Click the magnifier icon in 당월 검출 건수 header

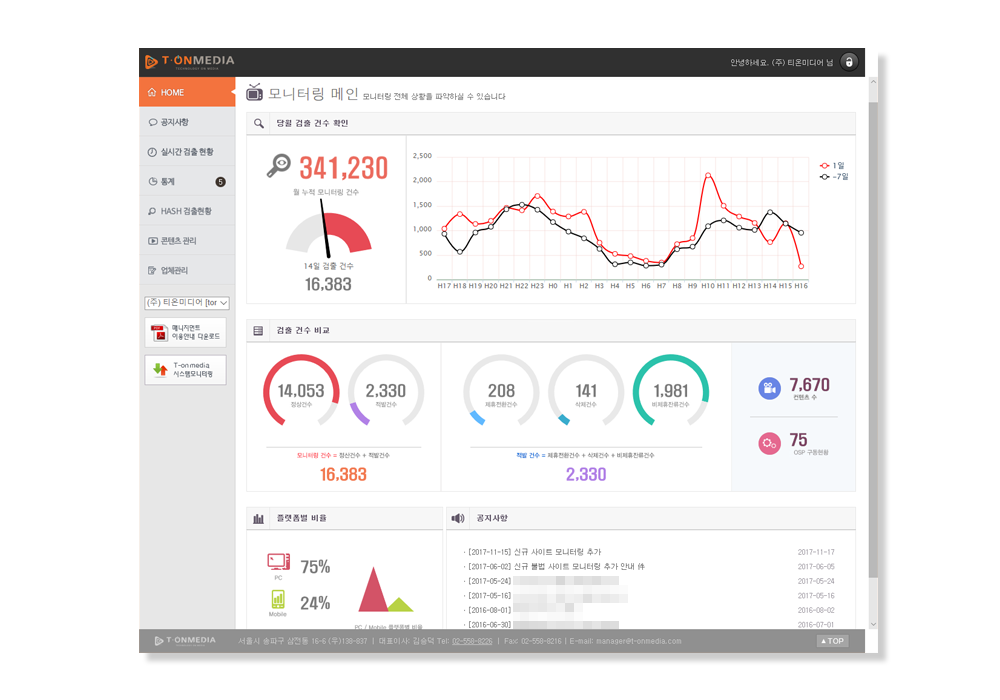click(x=258, y=123)
